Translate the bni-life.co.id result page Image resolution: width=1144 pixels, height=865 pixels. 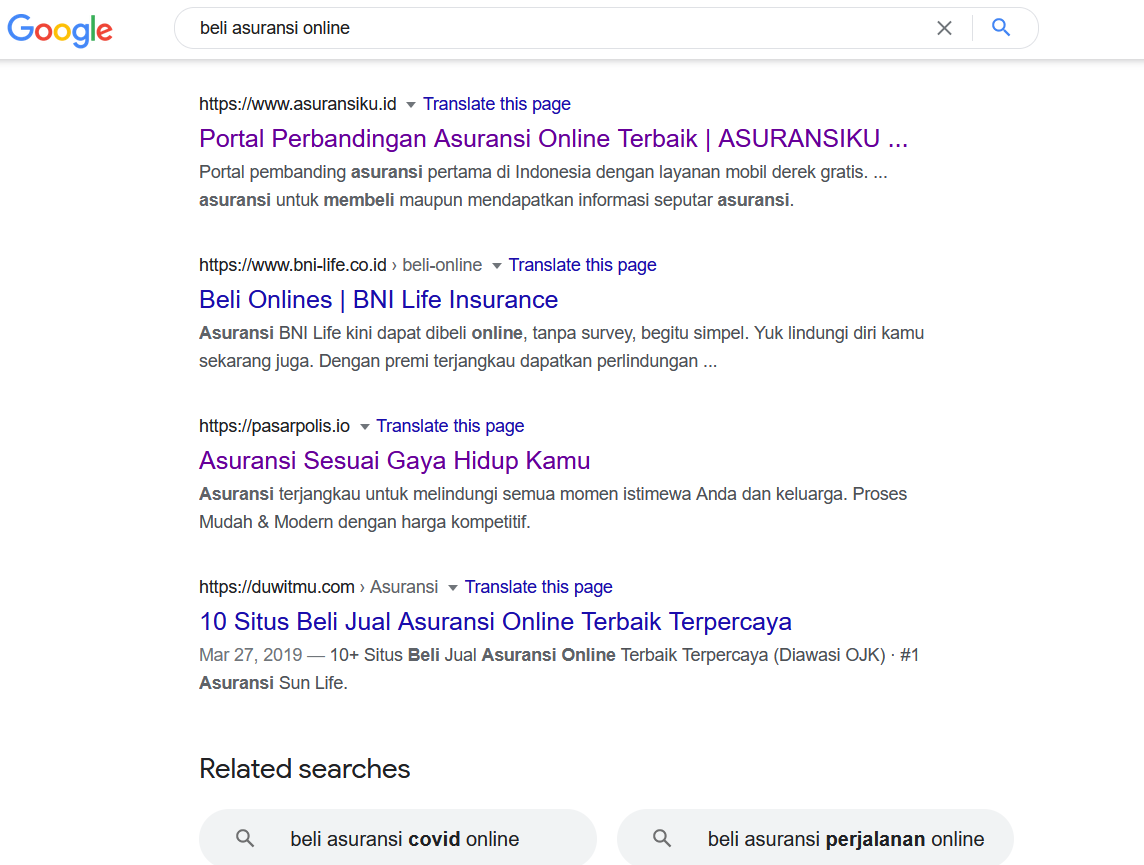click(582, 265)
